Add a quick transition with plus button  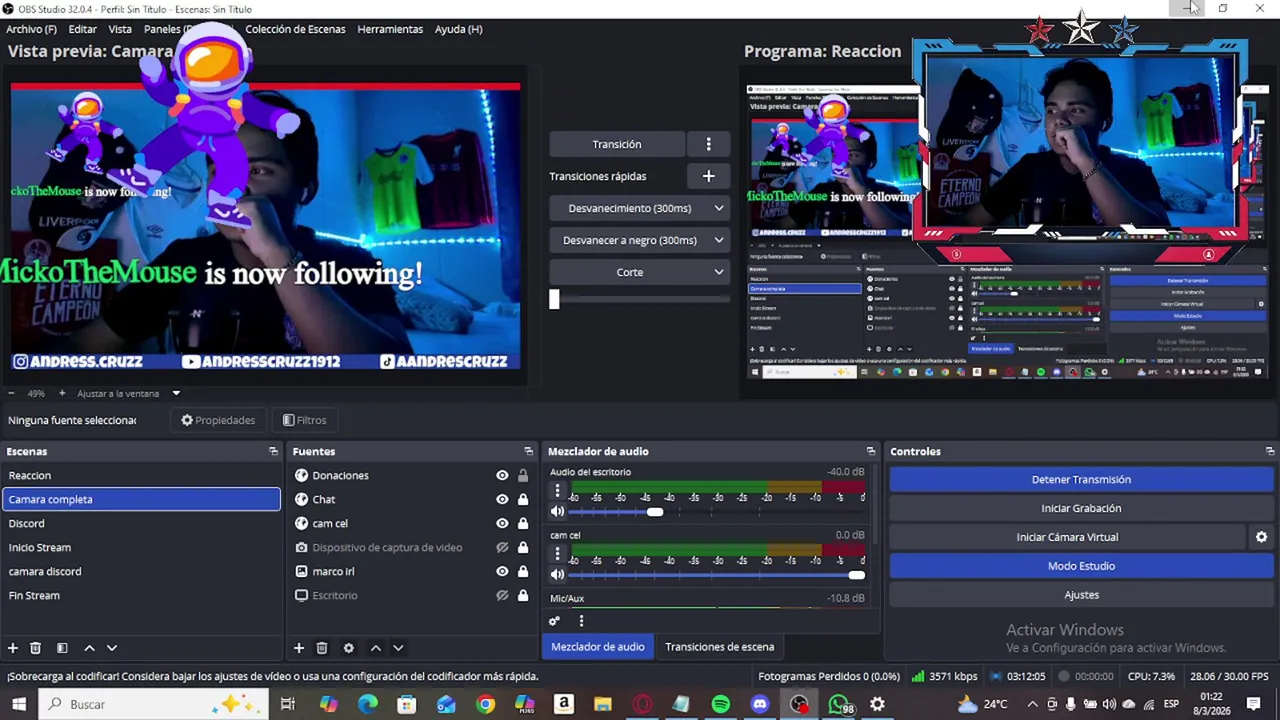708,176
